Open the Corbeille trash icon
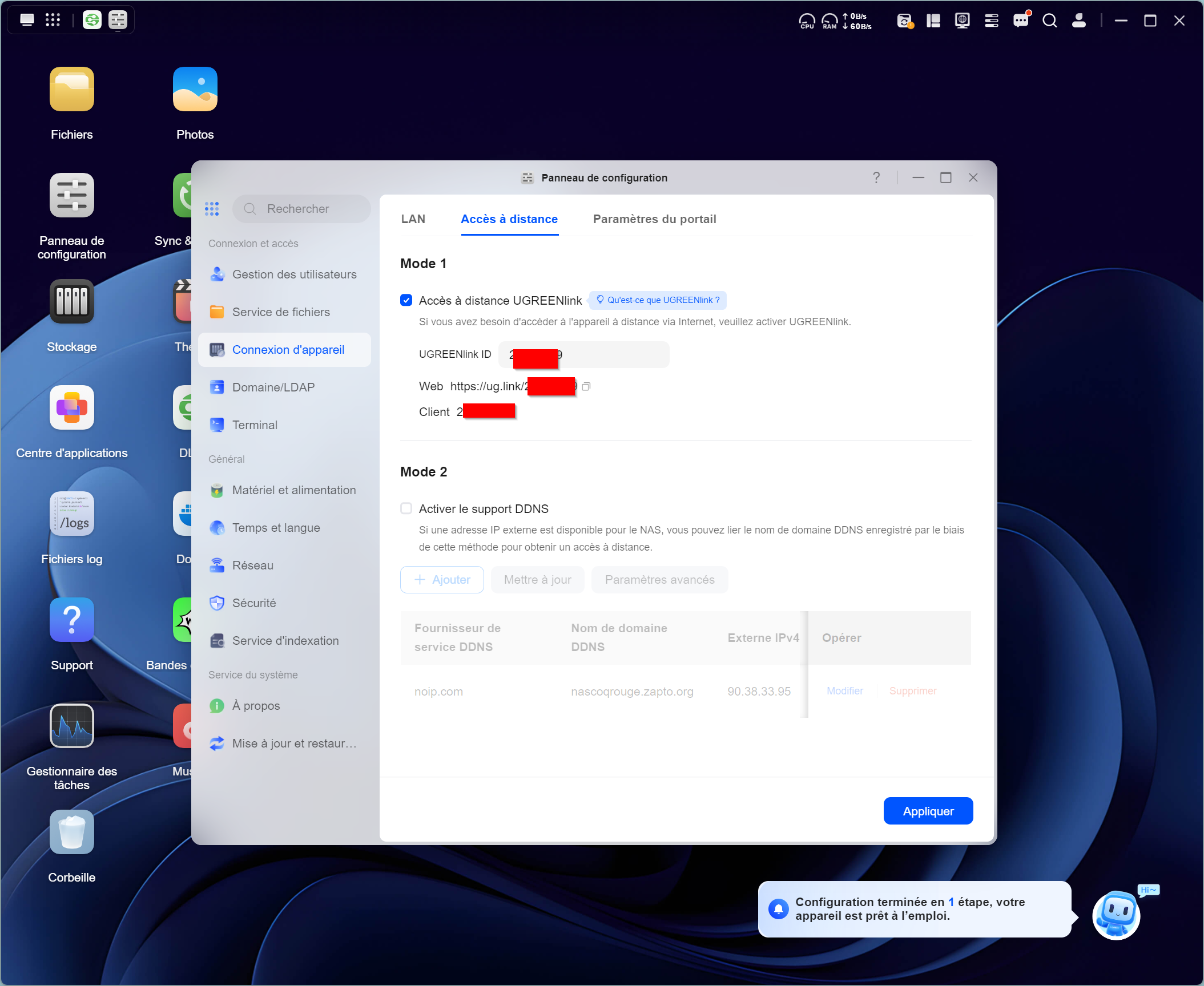Screen dimensions: 1204x986 72,833
